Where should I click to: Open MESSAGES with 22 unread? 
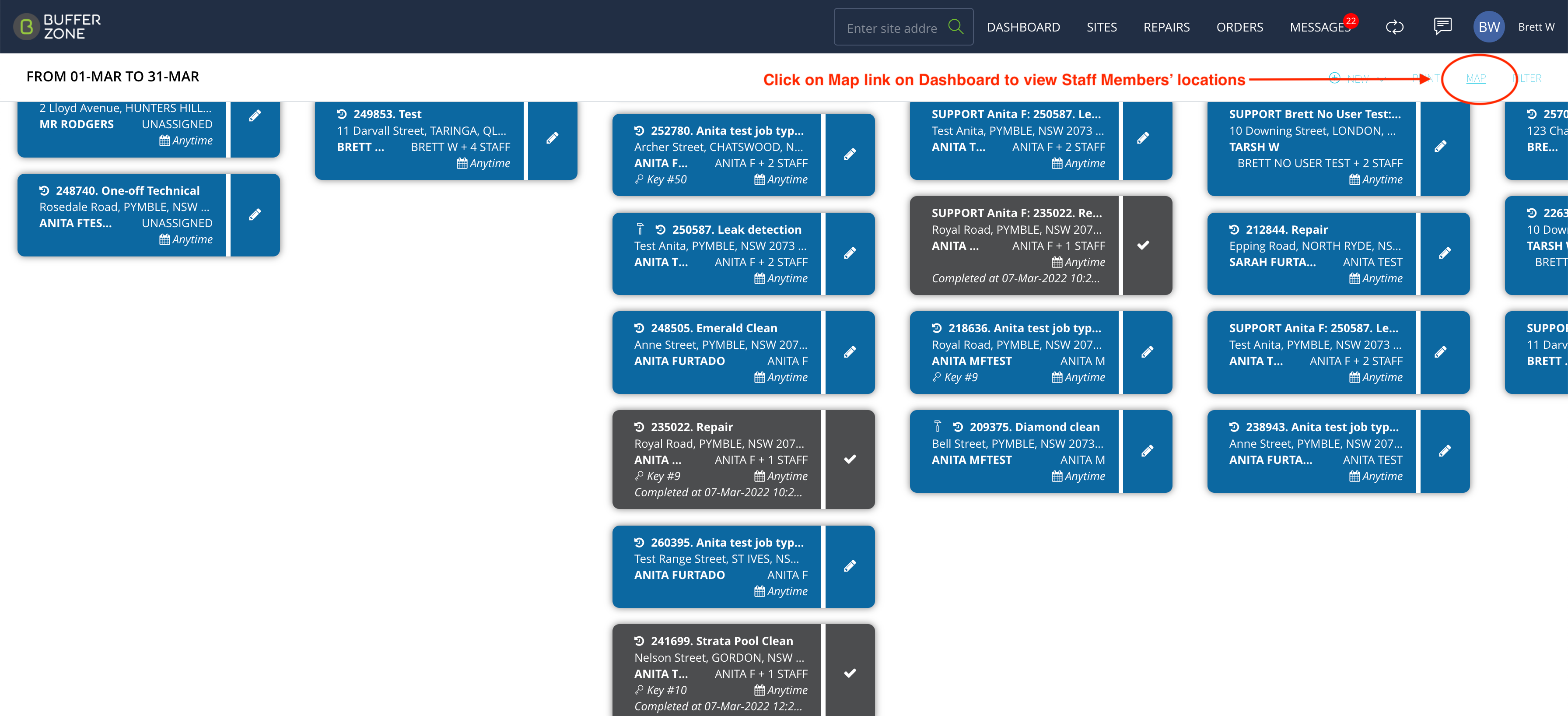(x=1319, y=27)
